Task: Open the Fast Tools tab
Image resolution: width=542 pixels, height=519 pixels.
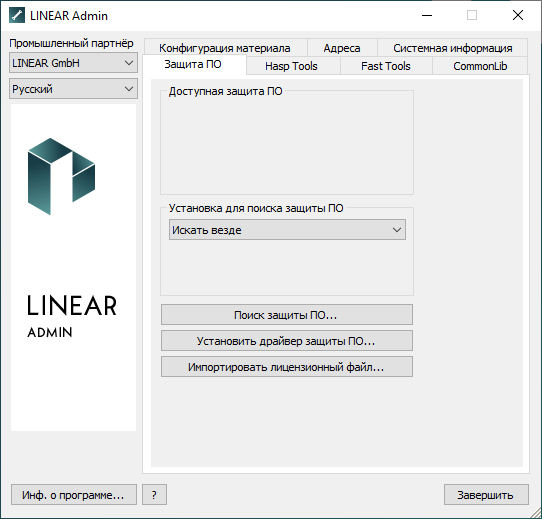Action: click(386, 66)
